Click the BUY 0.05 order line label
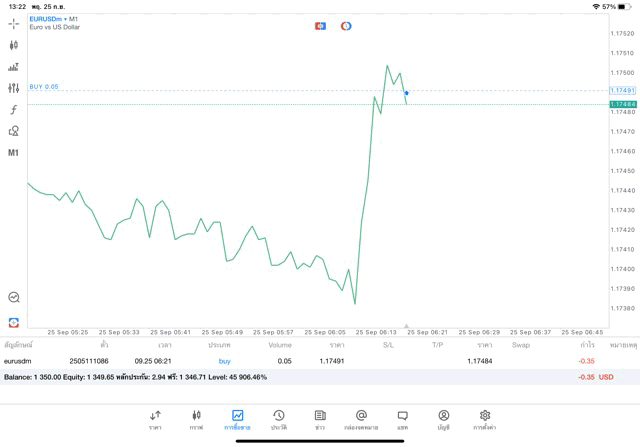Viewport: 640px width, 447px height. point(44,87)
